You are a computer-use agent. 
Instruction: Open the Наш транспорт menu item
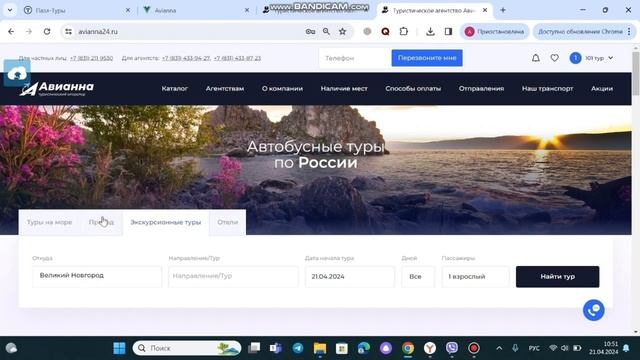547,89
